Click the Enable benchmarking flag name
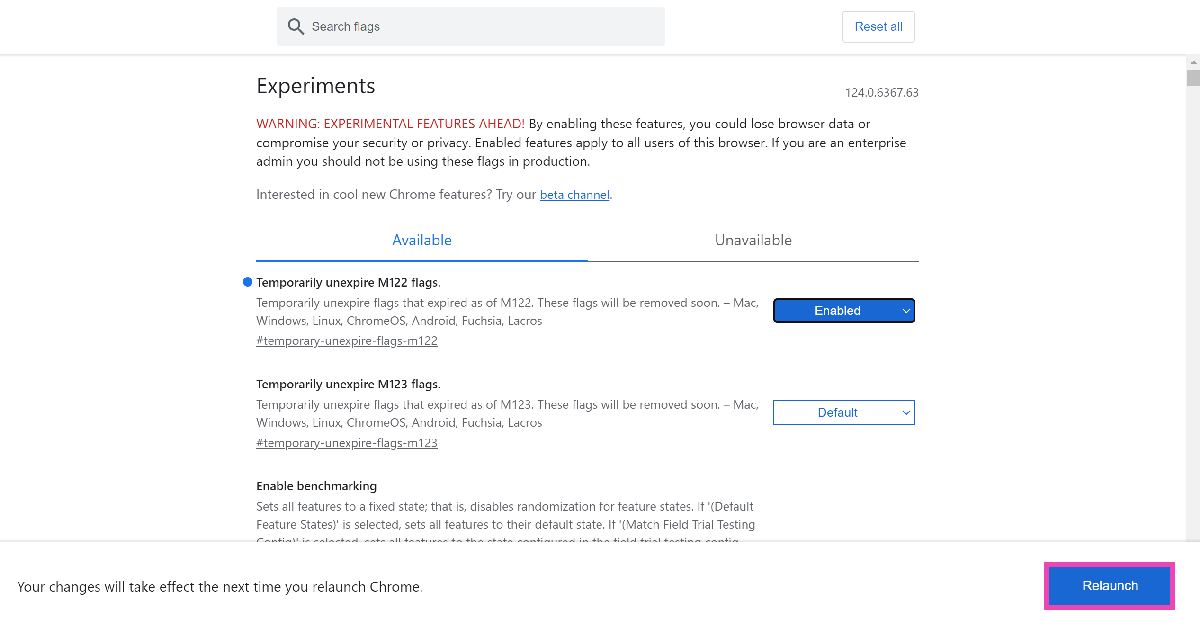1200x628 pixels. pos(317,485)
